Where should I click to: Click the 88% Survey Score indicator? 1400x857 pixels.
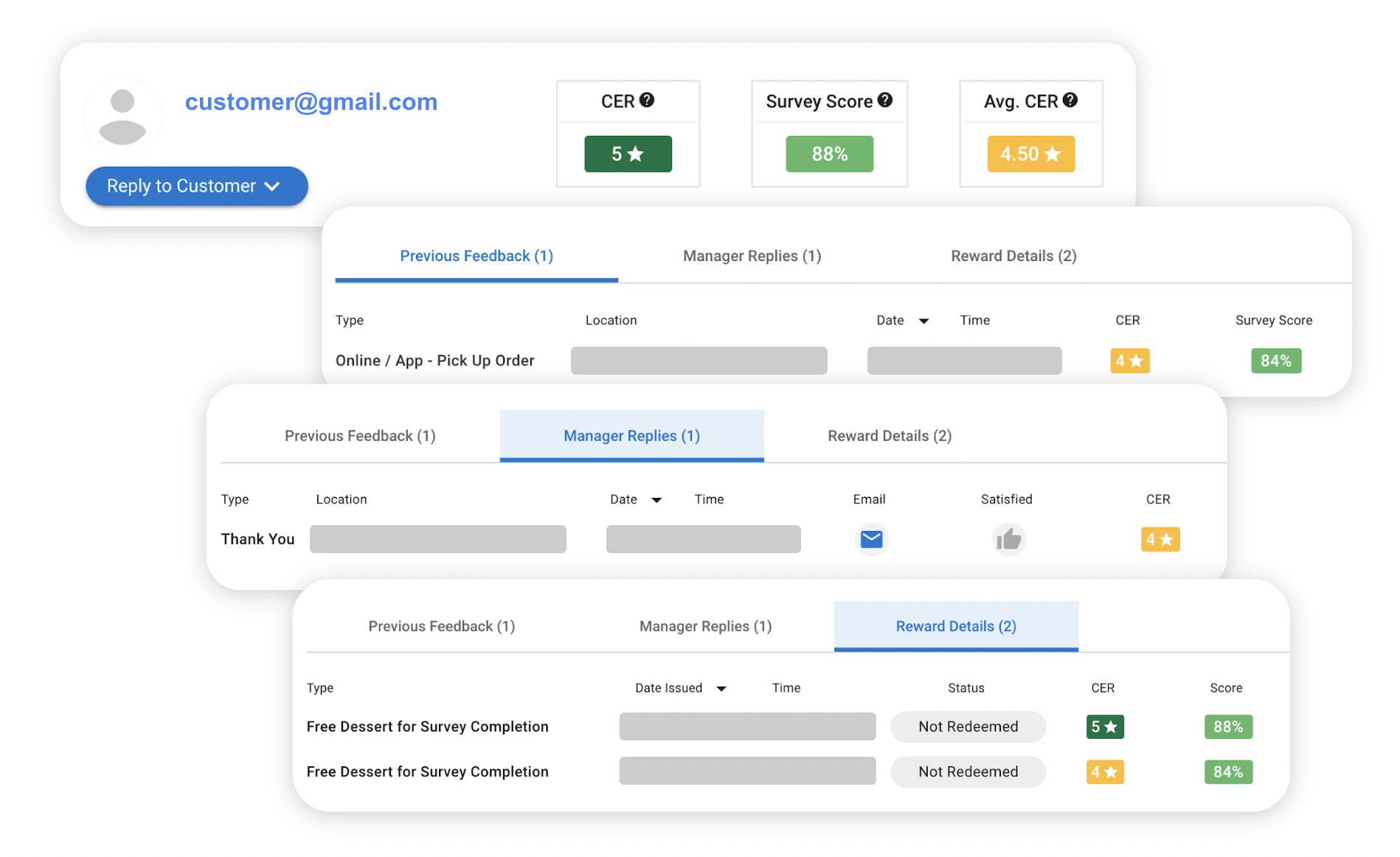pyautogui.click(x=829, y=153)
